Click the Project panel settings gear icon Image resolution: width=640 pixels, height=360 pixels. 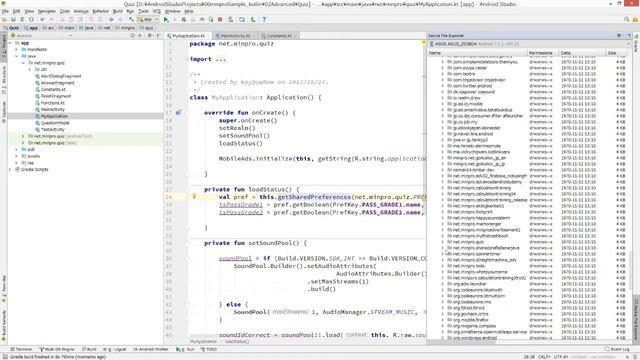[150, 36]
